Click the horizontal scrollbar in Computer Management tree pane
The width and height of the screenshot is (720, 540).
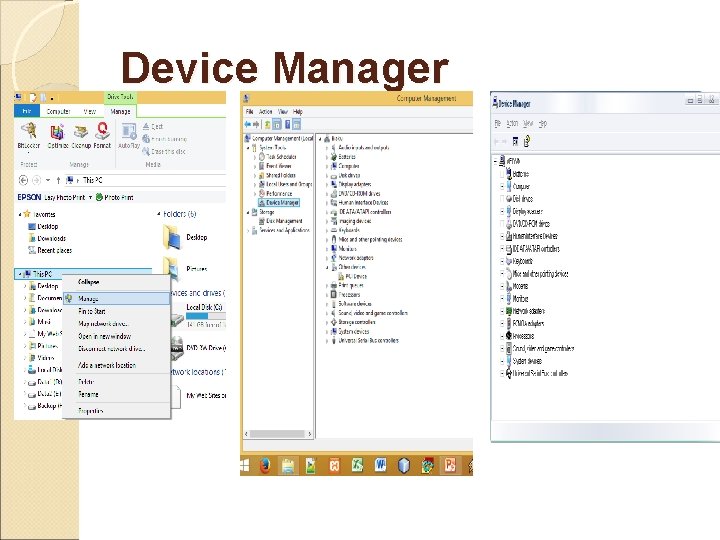coord(277,433)
